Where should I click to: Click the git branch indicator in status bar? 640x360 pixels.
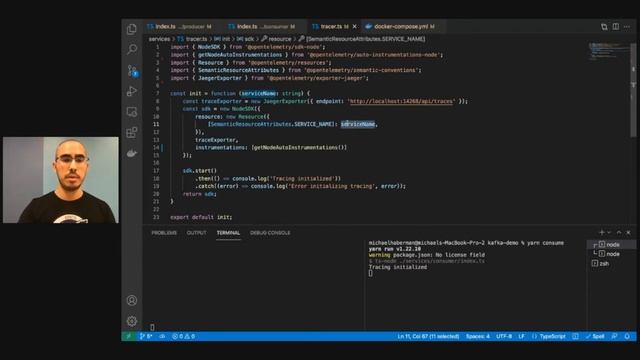tap(146, 336)
